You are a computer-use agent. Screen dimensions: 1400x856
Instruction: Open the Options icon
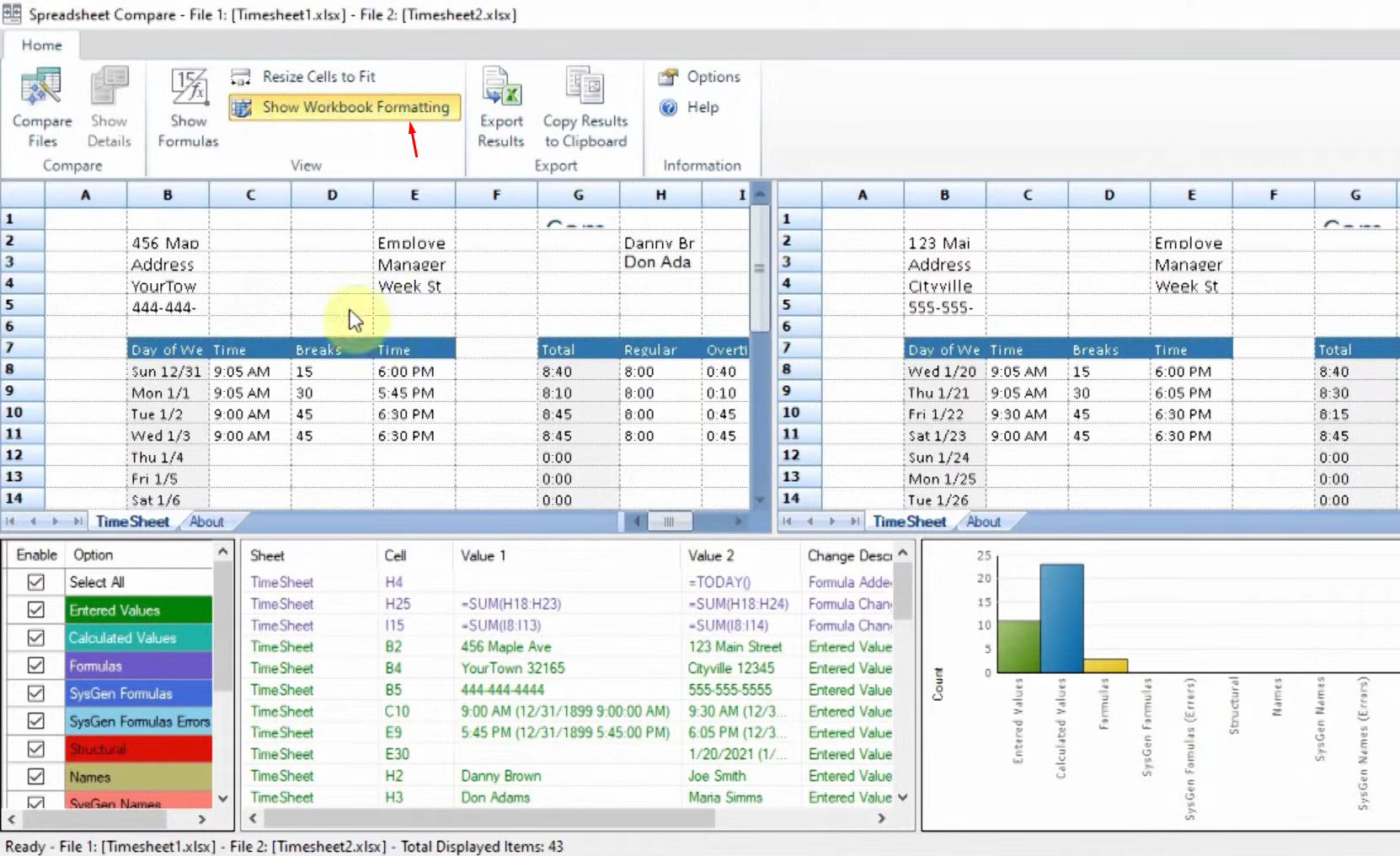[668, 77]
